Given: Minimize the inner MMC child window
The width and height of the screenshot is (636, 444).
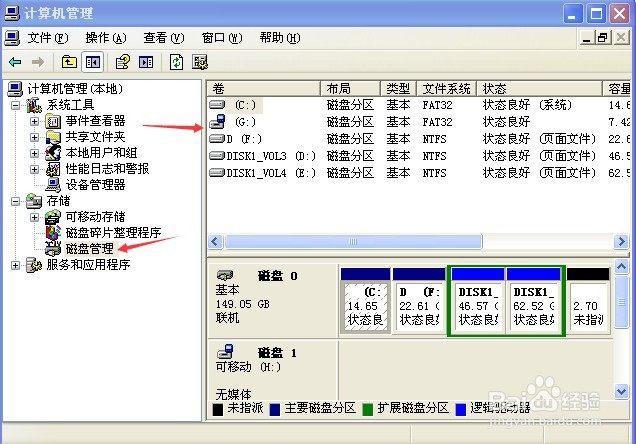Looking at the screenshot, I should pyautogui.click(x=587, y=38).
